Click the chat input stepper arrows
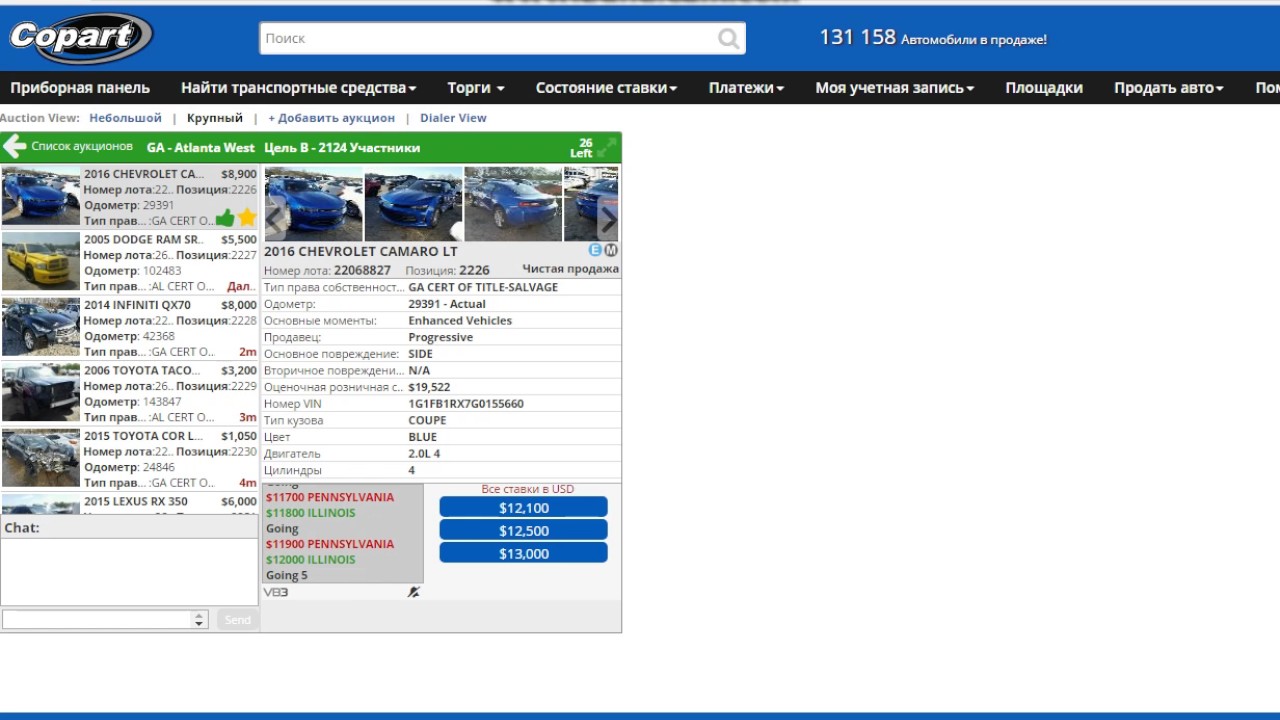The width and height of the screenshot is (1280, 720). coord(199,620)
